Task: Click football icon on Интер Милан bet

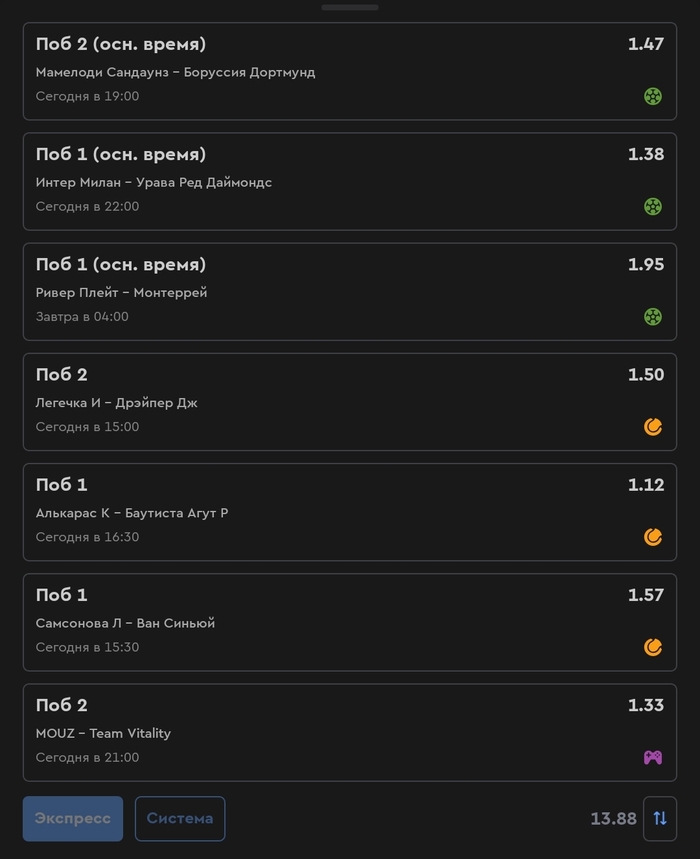Action: click(652, 207)
